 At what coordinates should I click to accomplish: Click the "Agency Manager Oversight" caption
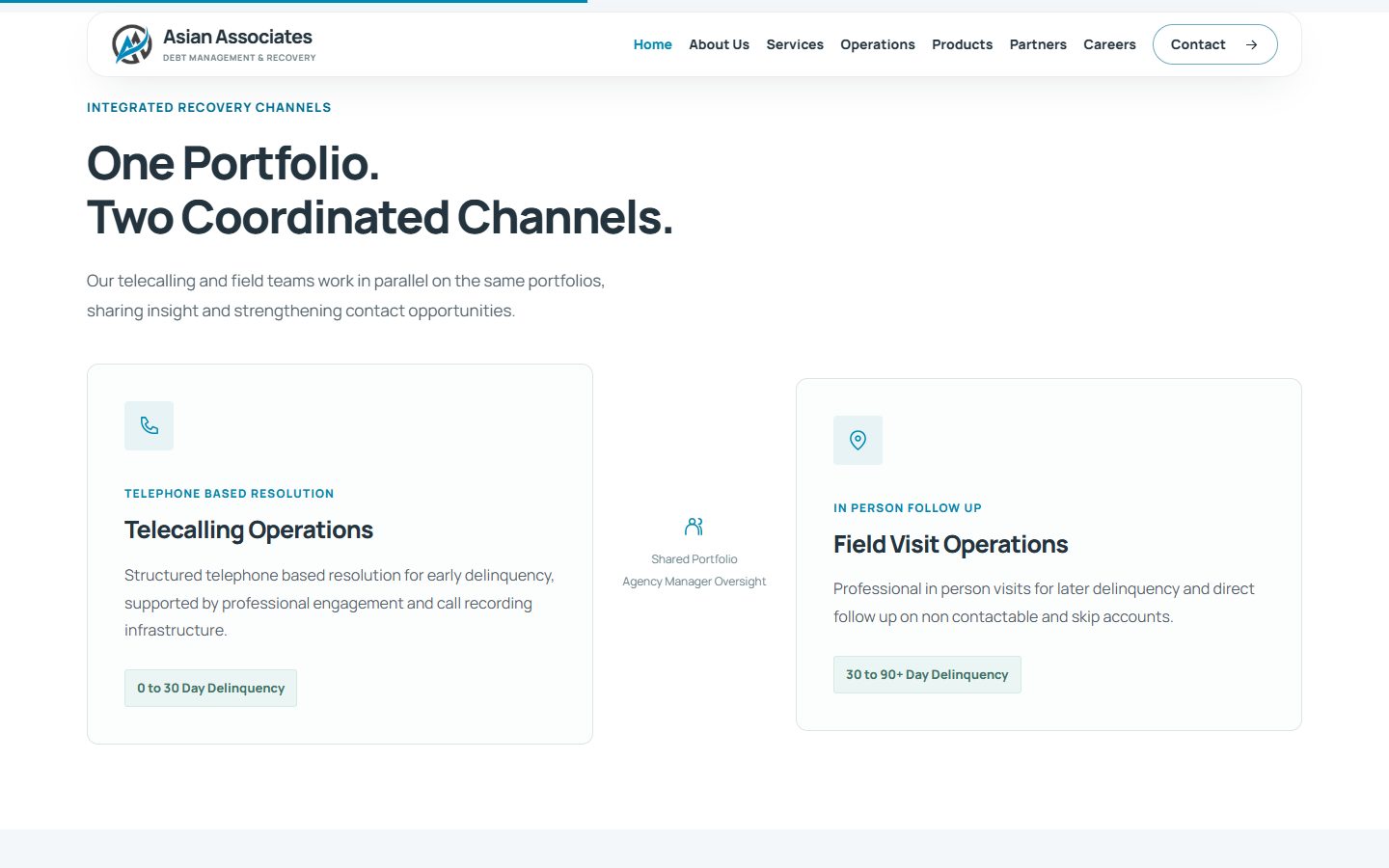[x=694, y=582]
